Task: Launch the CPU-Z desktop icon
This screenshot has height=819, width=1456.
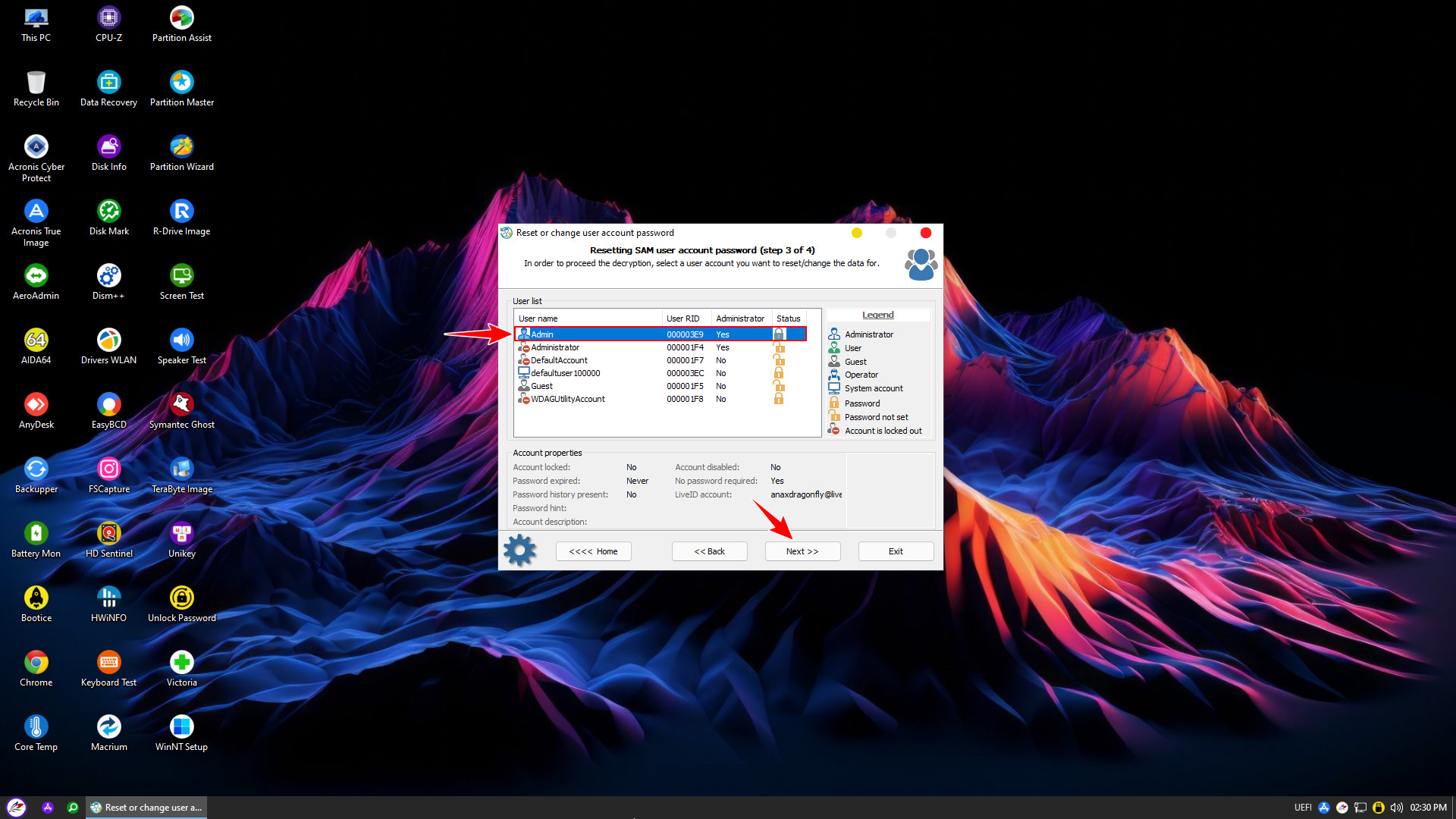Action: 108,18
